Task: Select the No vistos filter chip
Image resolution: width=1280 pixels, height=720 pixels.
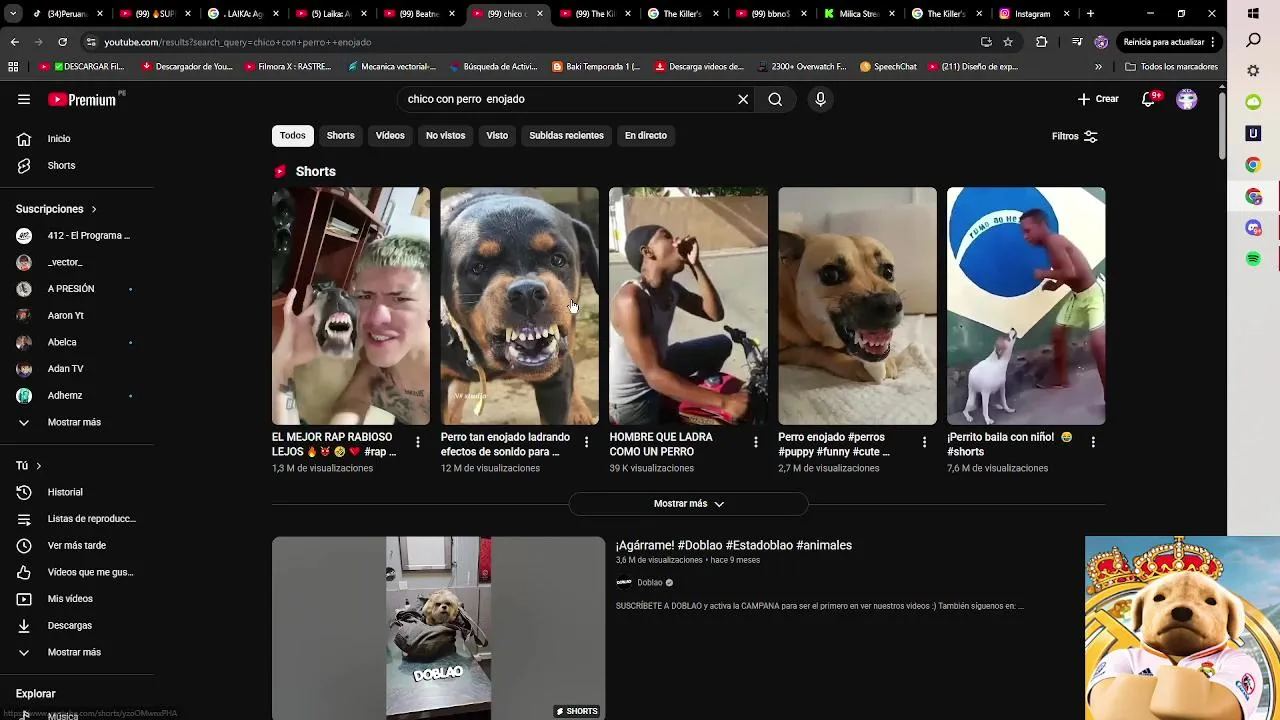Action: point(446,136)
